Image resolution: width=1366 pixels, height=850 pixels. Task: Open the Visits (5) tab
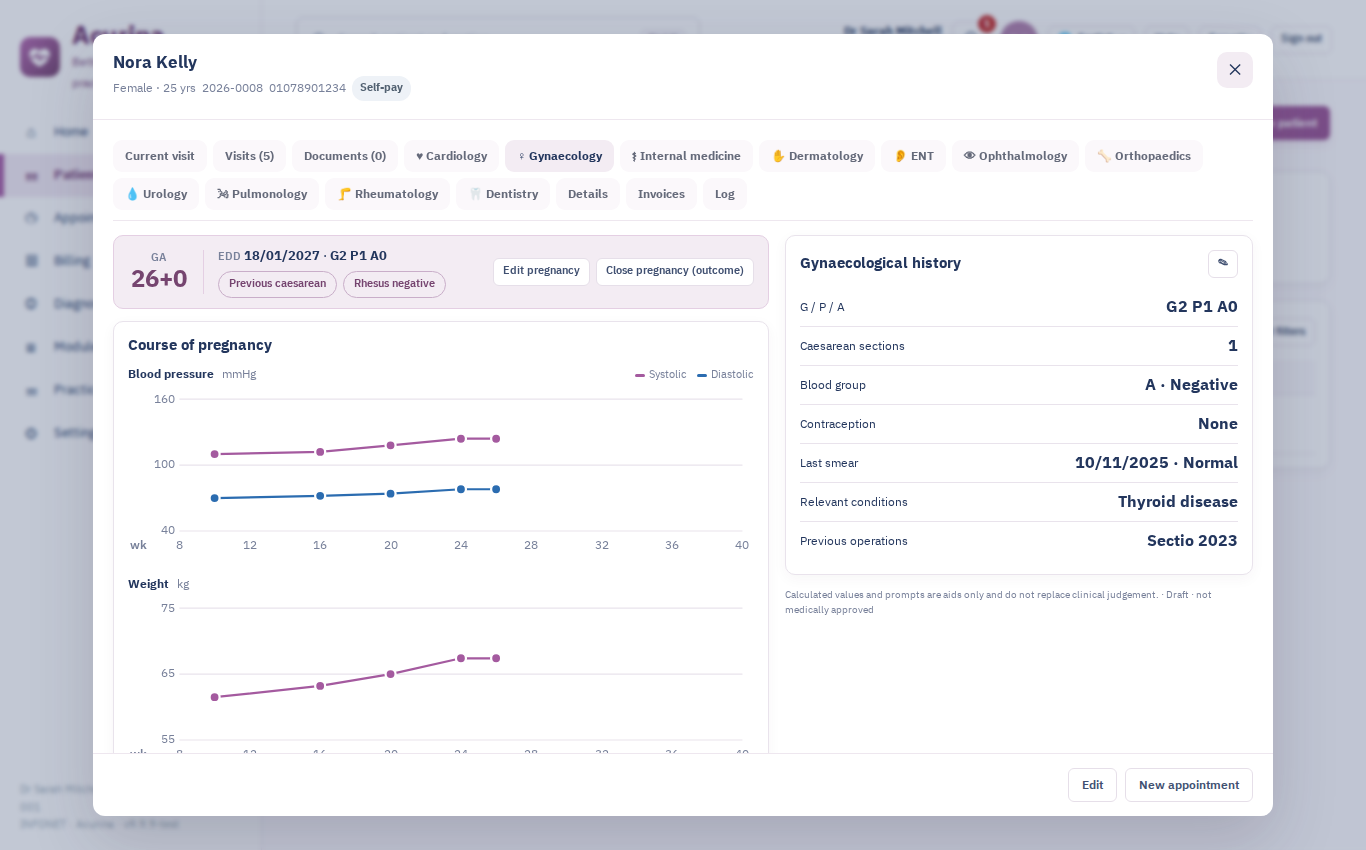click(249, 156)
